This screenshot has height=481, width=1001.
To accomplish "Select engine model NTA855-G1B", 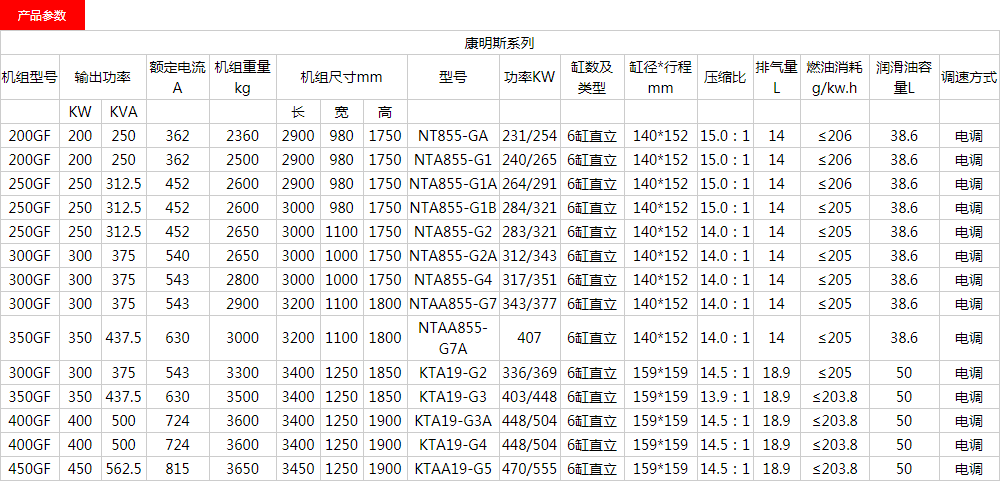I will (453, 208).
